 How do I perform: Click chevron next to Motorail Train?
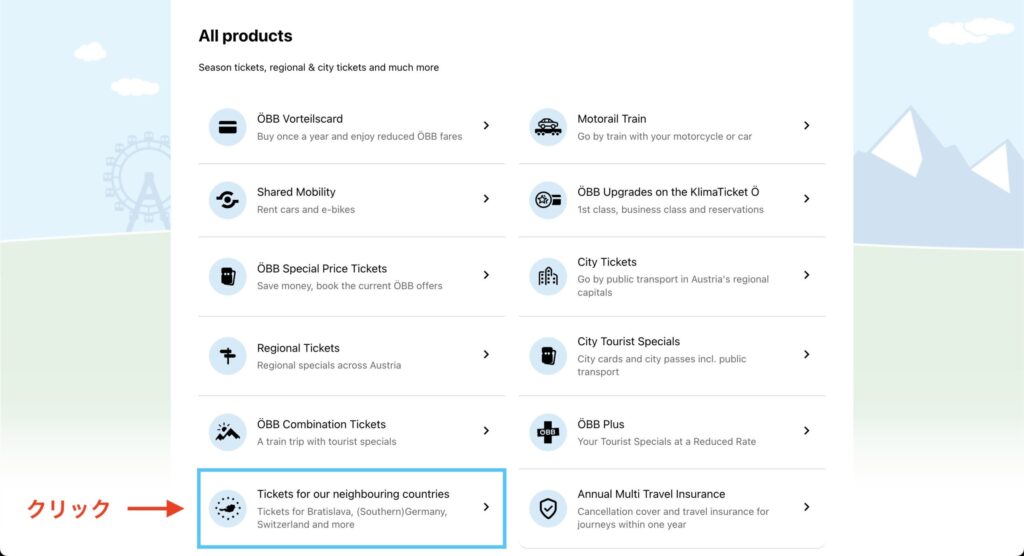(806, 126)
